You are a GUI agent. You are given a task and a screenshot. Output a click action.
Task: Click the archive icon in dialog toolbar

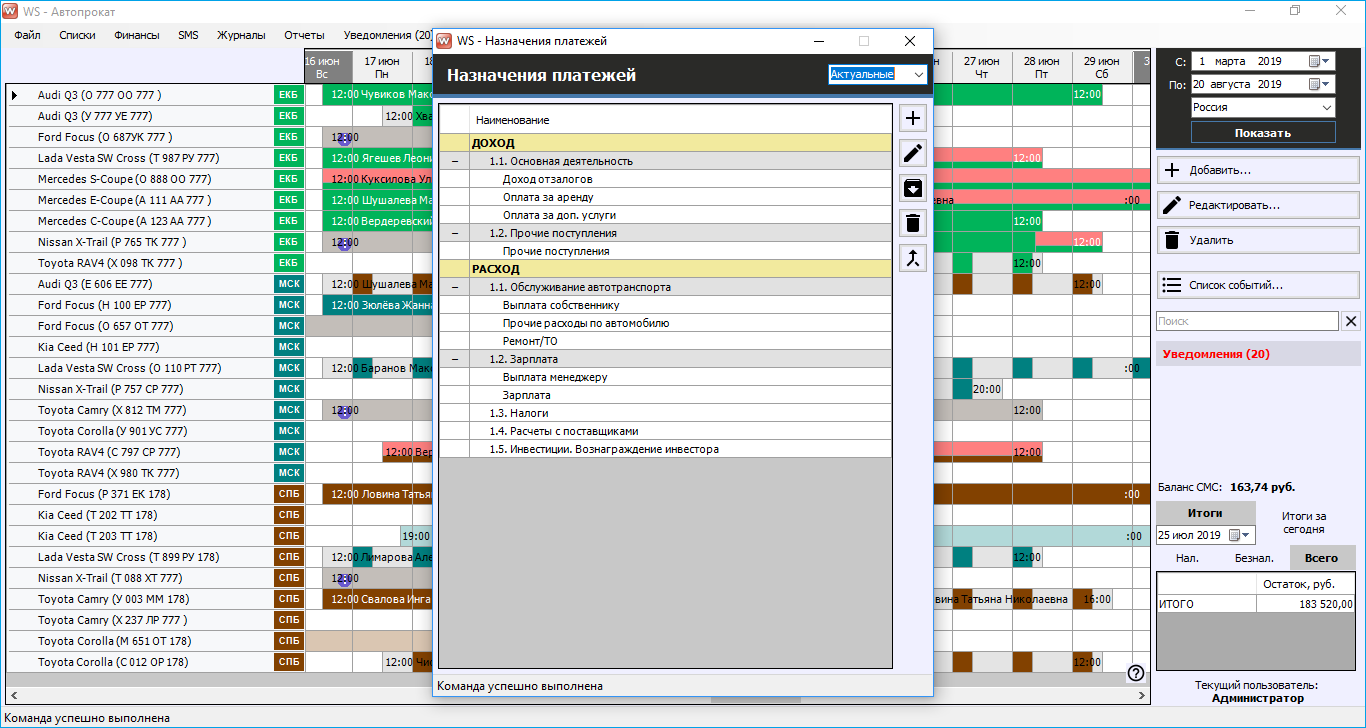coord(912,188)
